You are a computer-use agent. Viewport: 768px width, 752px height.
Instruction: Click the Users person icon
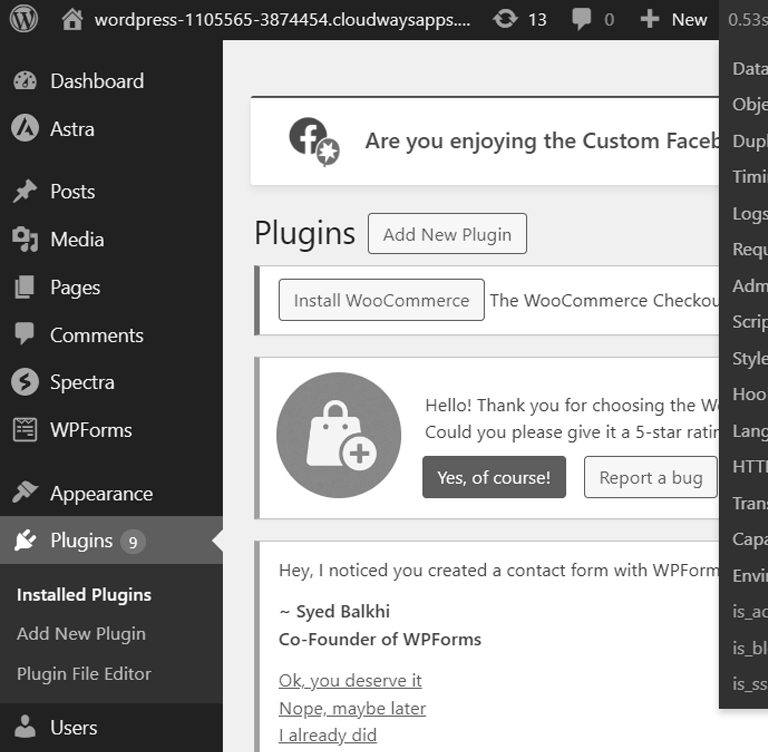[x=25, y=727]
